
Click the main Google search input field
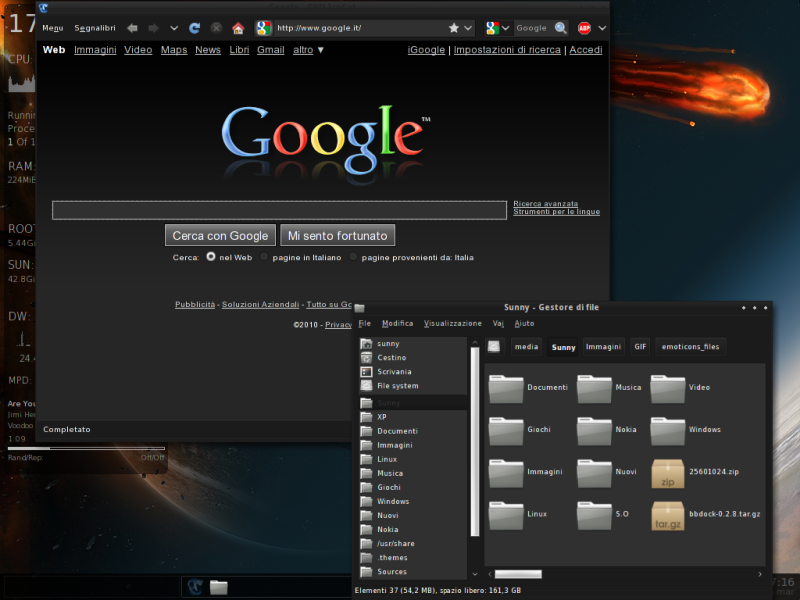pyautogui.click(x=279, y=210)
